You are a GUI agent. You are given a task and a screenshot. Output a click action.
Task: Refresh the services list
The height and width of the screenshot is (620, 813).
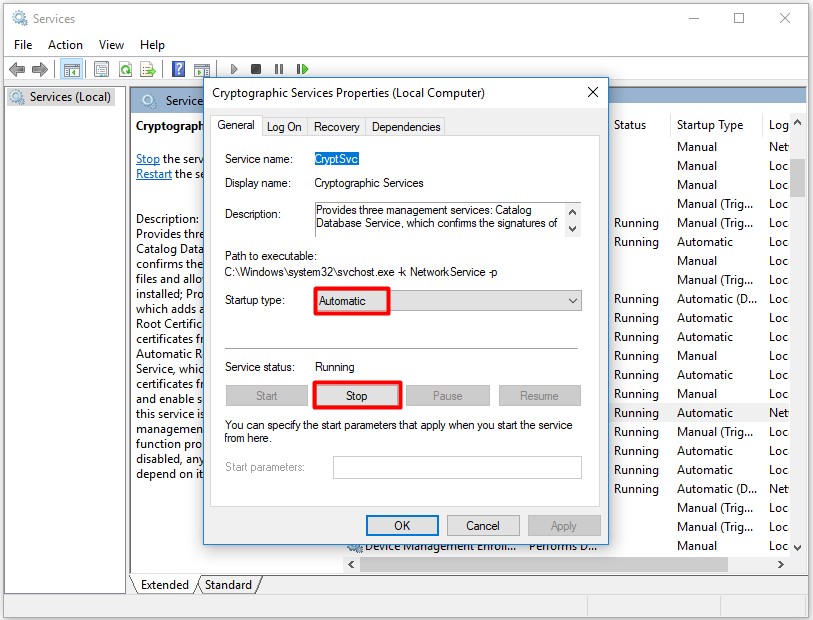[124, 68]
